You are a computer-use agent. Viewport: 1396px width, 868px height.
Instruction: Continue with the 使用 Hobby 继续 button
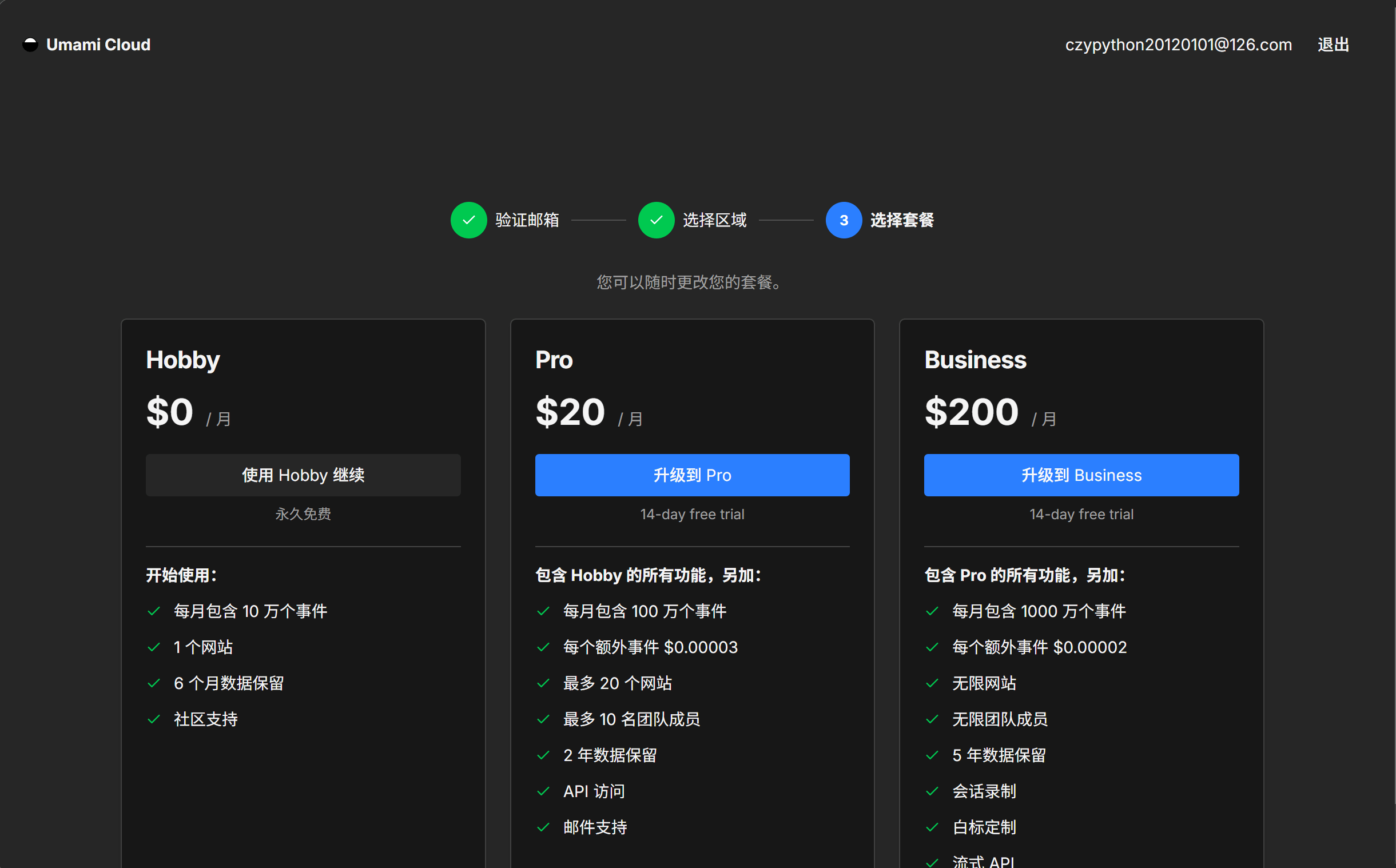coord(303,475)
